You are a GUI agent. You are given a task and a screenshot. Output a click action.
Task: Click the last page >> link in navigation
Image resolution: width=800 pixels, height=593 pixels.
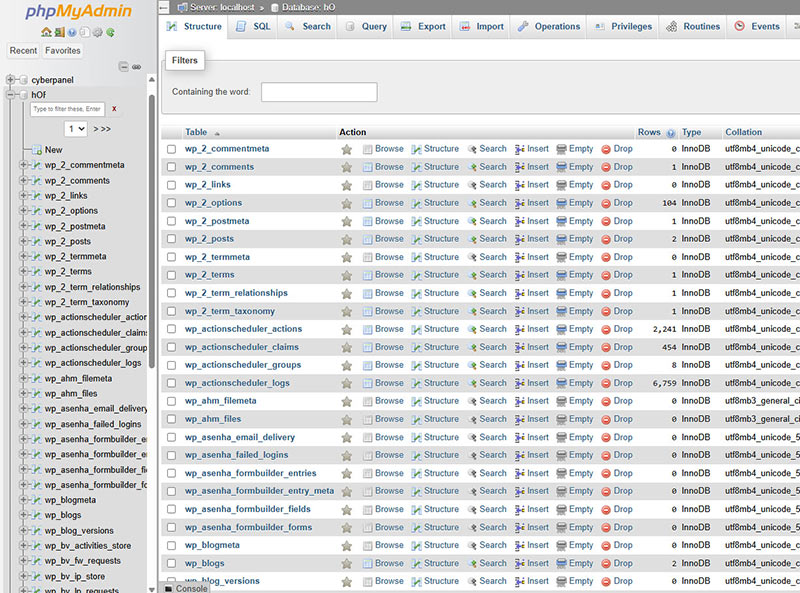(106, 129)
